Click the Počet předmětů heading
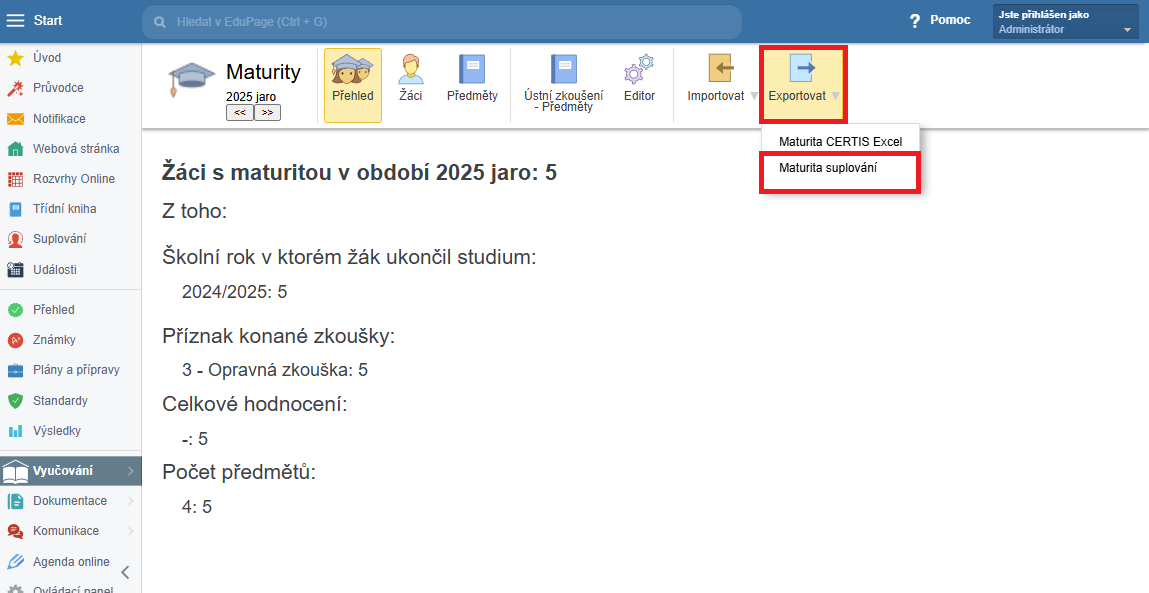 coord(239,472)
